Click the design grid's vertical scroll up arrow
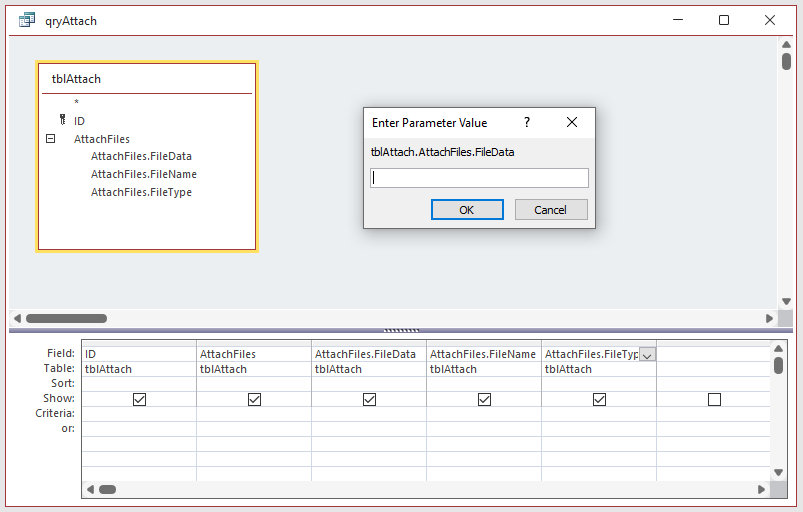803x512 pixels. (778, 349)
